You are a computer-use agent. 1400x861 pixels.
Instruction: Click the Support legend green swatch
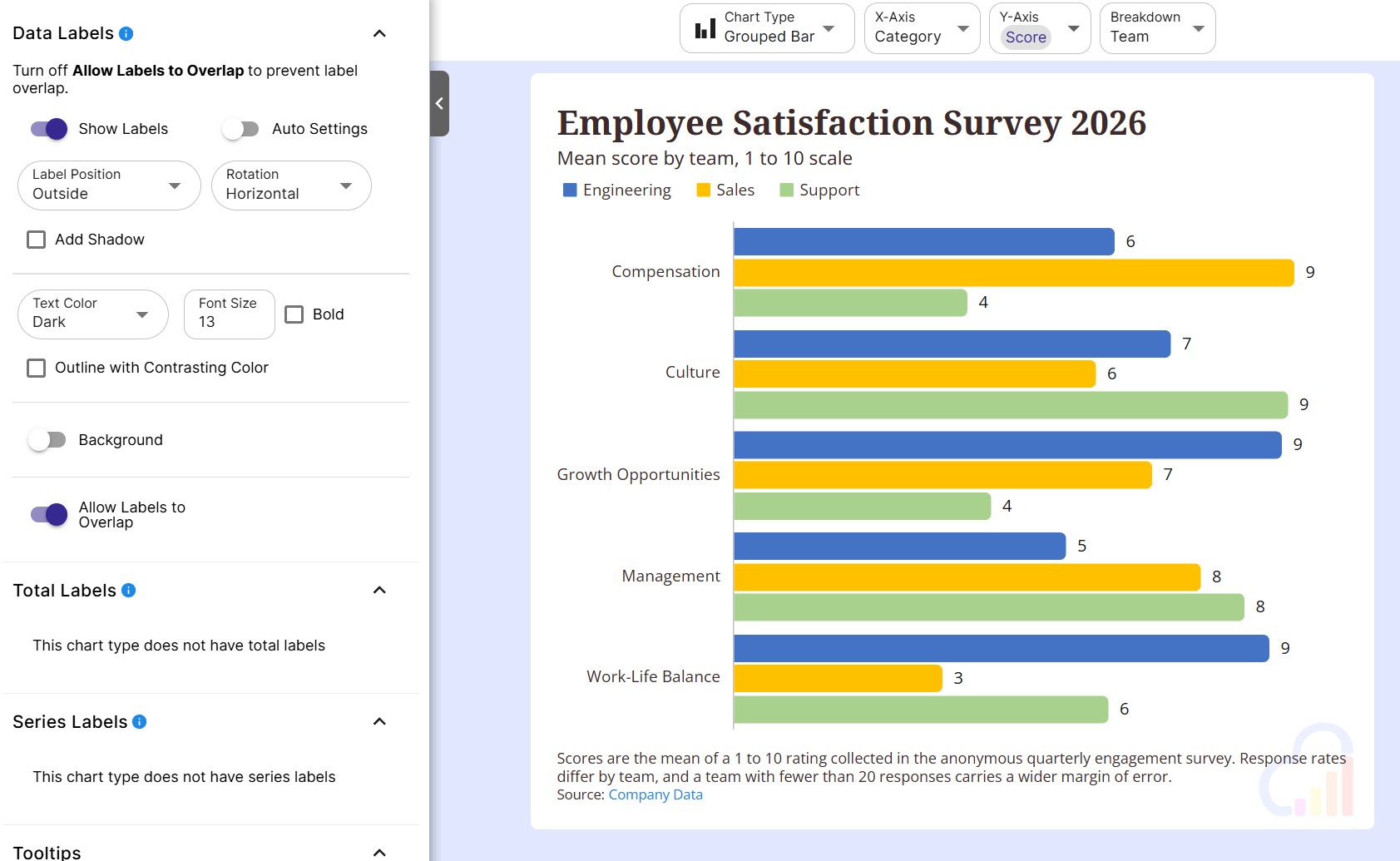pyautogui.click(x=787, y=191)
